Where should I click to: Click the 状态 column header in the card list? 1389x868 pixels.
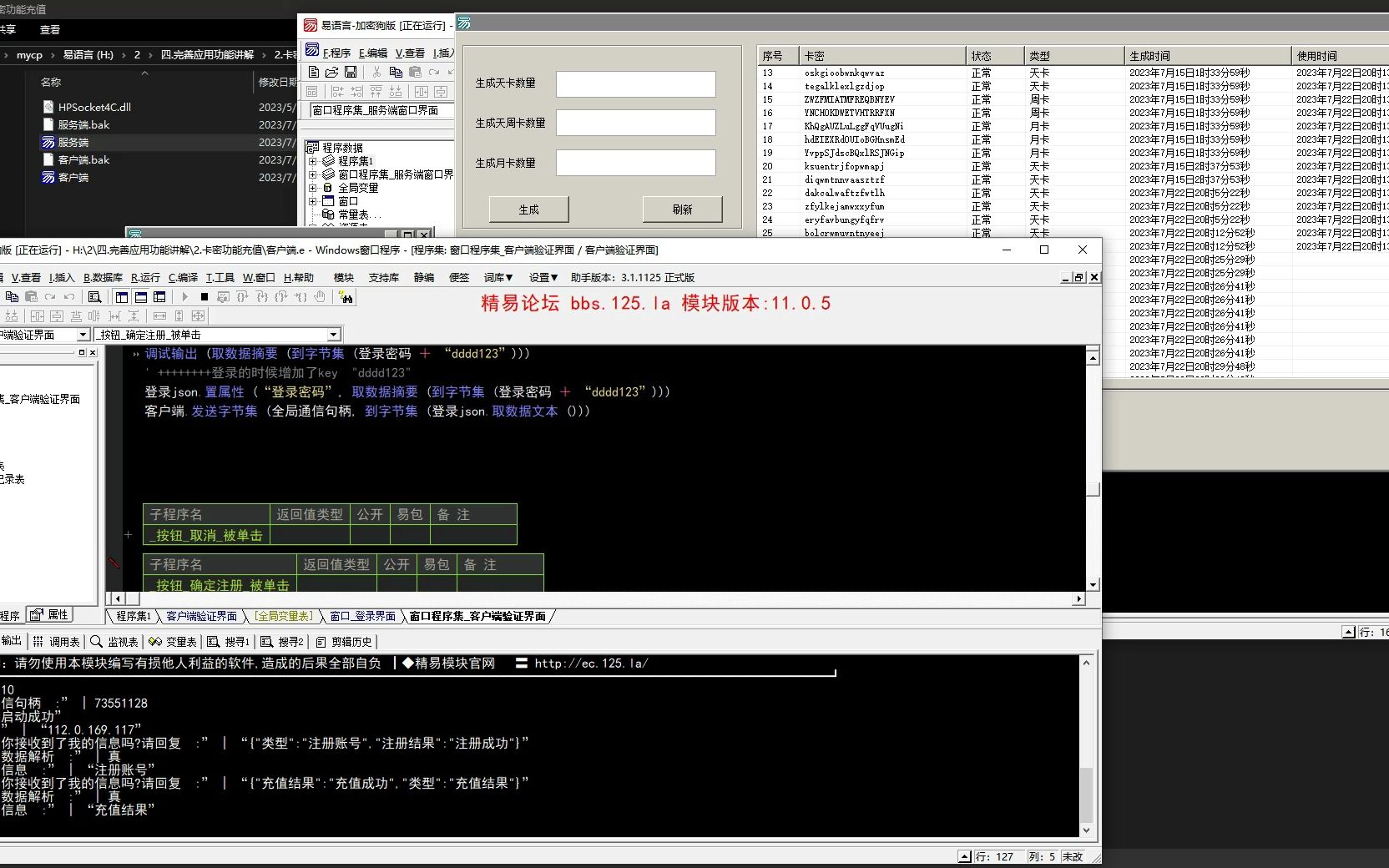pos(995,56)
